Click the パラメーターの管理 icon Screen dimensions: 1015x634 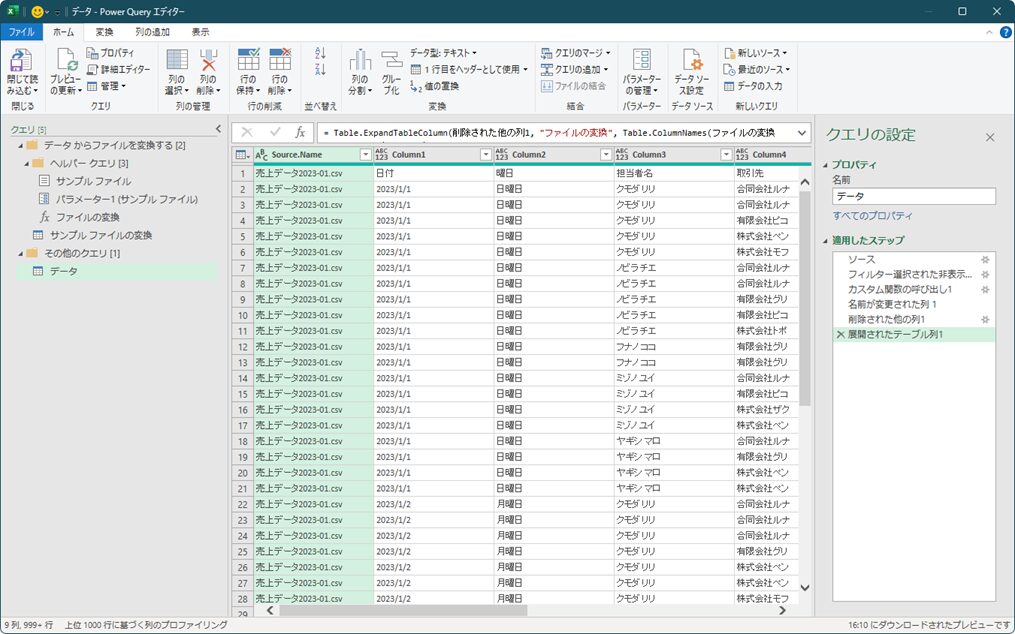point(641,60)
